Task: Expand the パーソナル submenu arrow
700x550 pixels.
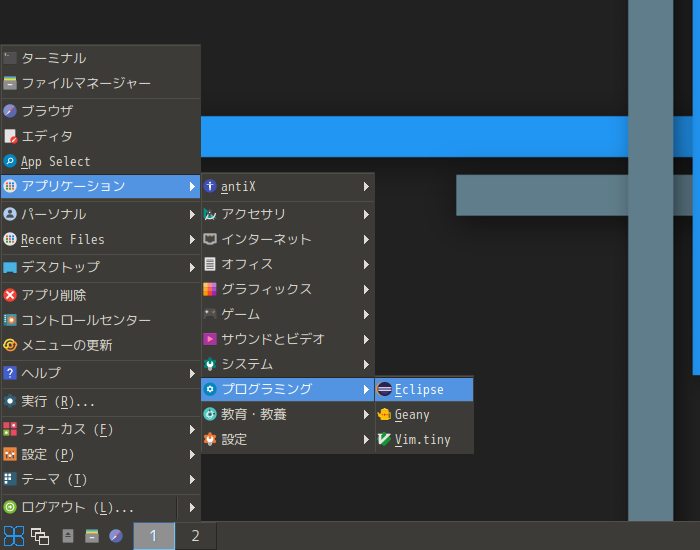Action: tap(192, 214)
